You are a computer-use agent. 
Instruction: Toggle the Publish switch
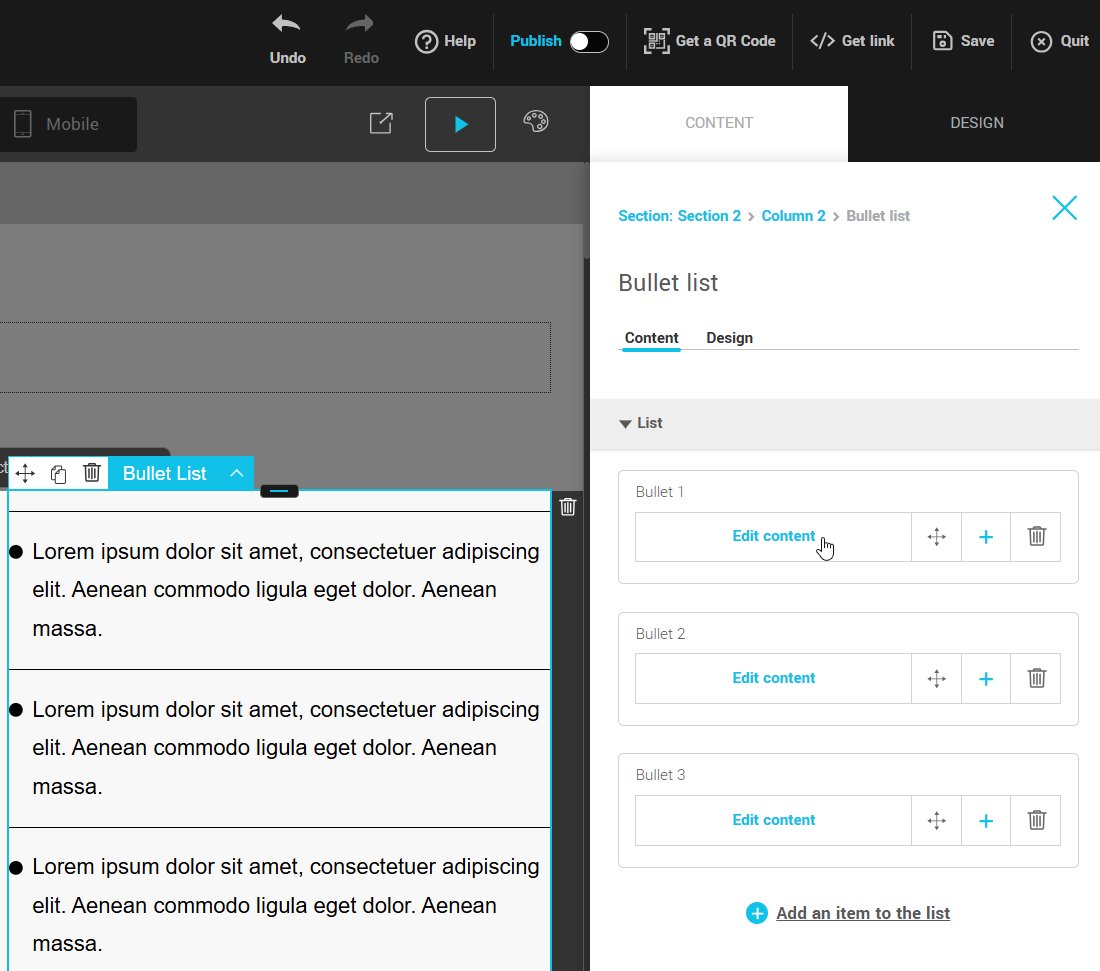[x=588, y=41]
